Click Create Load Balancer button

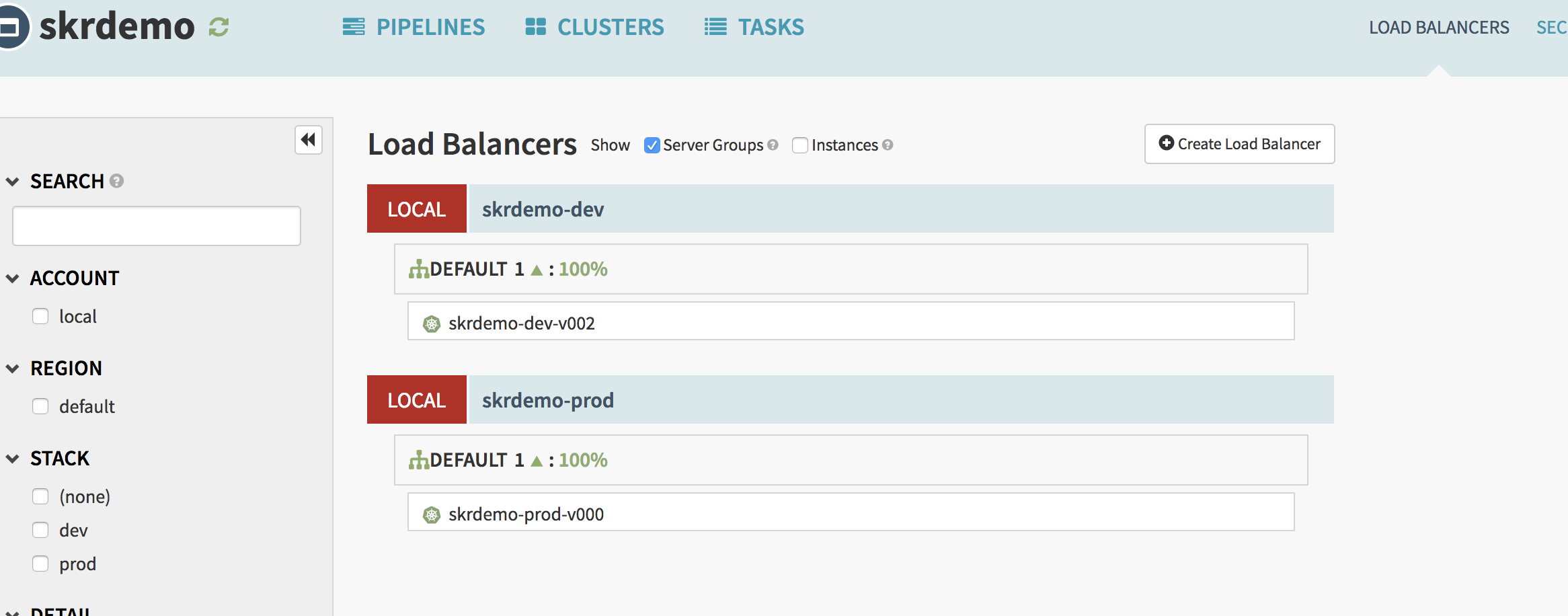coord(1239,144)
